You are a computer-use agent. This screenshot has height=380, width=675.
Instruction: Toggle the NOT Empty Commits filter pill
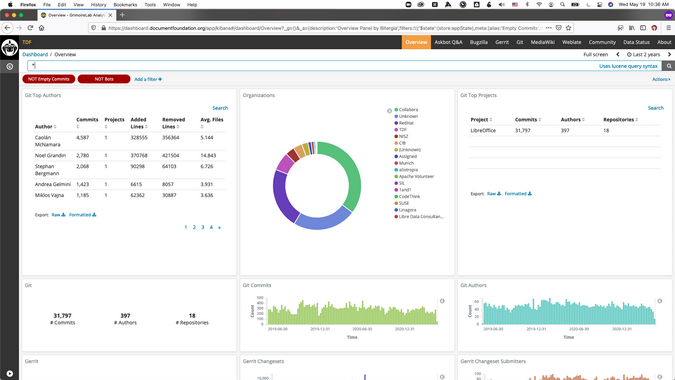point(49,79)
